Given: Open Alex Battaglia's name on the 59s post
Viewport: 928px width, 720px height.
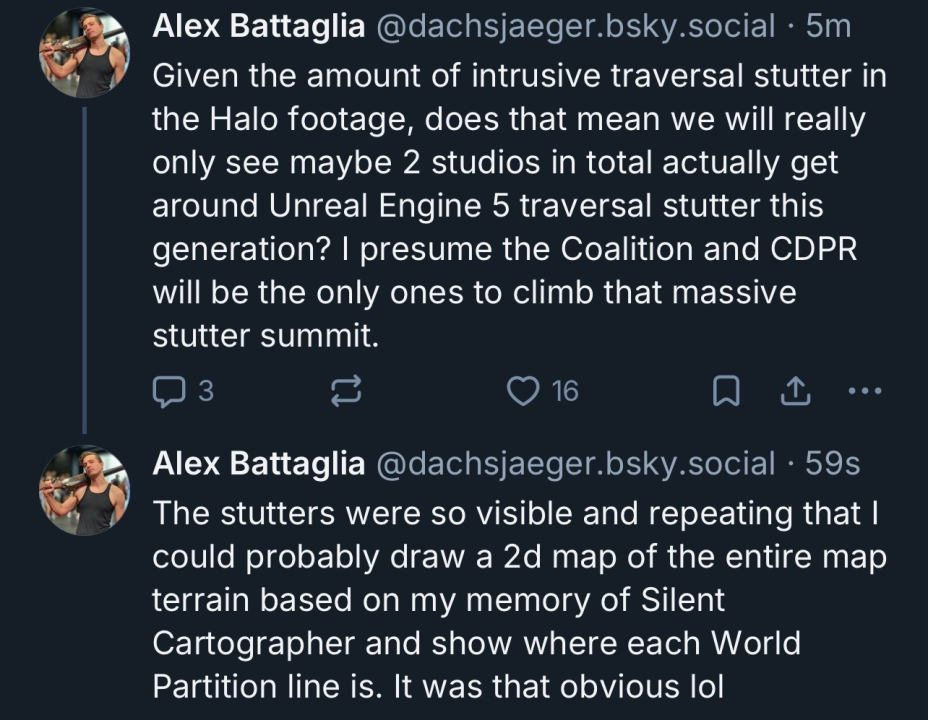Looking at the screenshot, I should pyautogui.click(x=258, y=463).
